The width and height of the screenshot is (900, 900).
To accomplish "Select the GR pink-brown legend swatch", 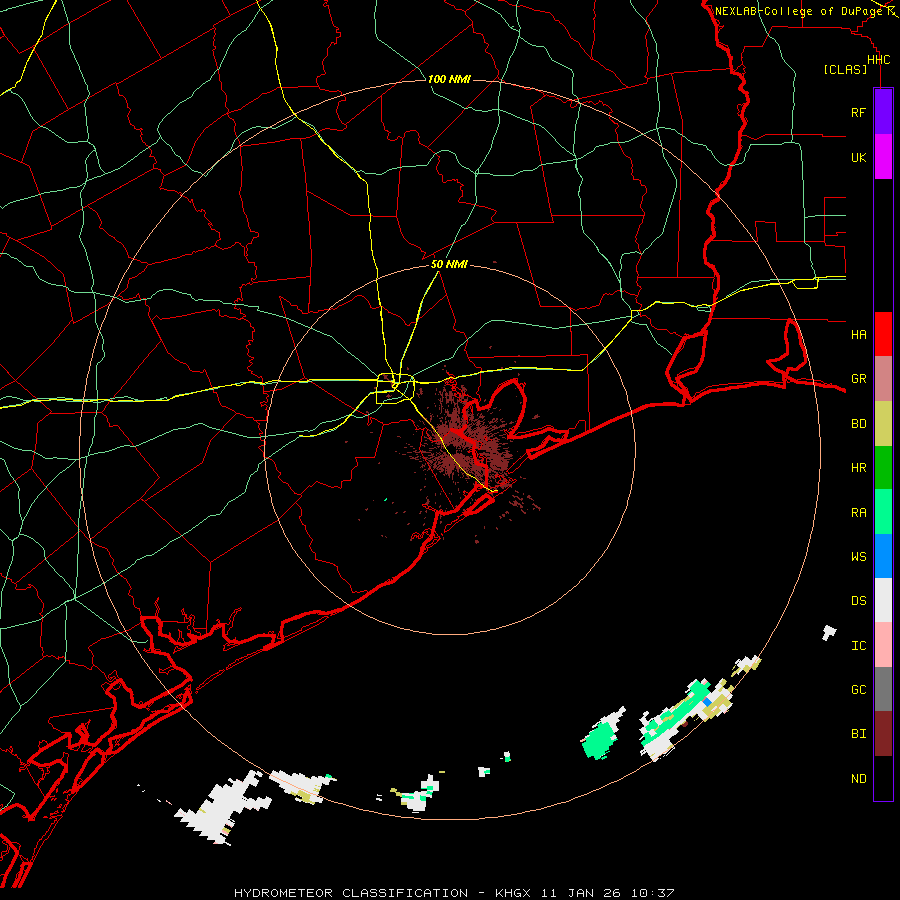I will pos(883,379).
